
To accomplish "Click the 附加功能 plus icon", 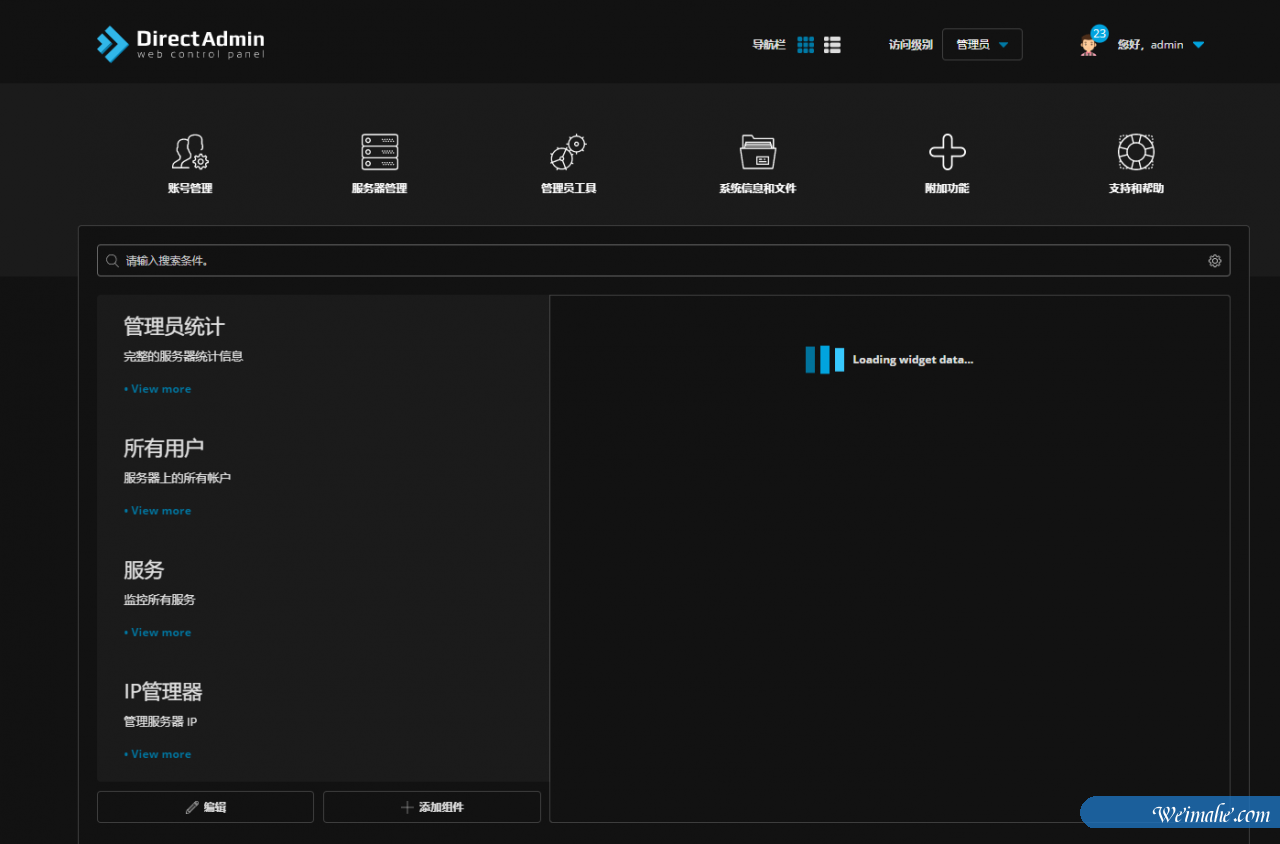I will (946, 153).
